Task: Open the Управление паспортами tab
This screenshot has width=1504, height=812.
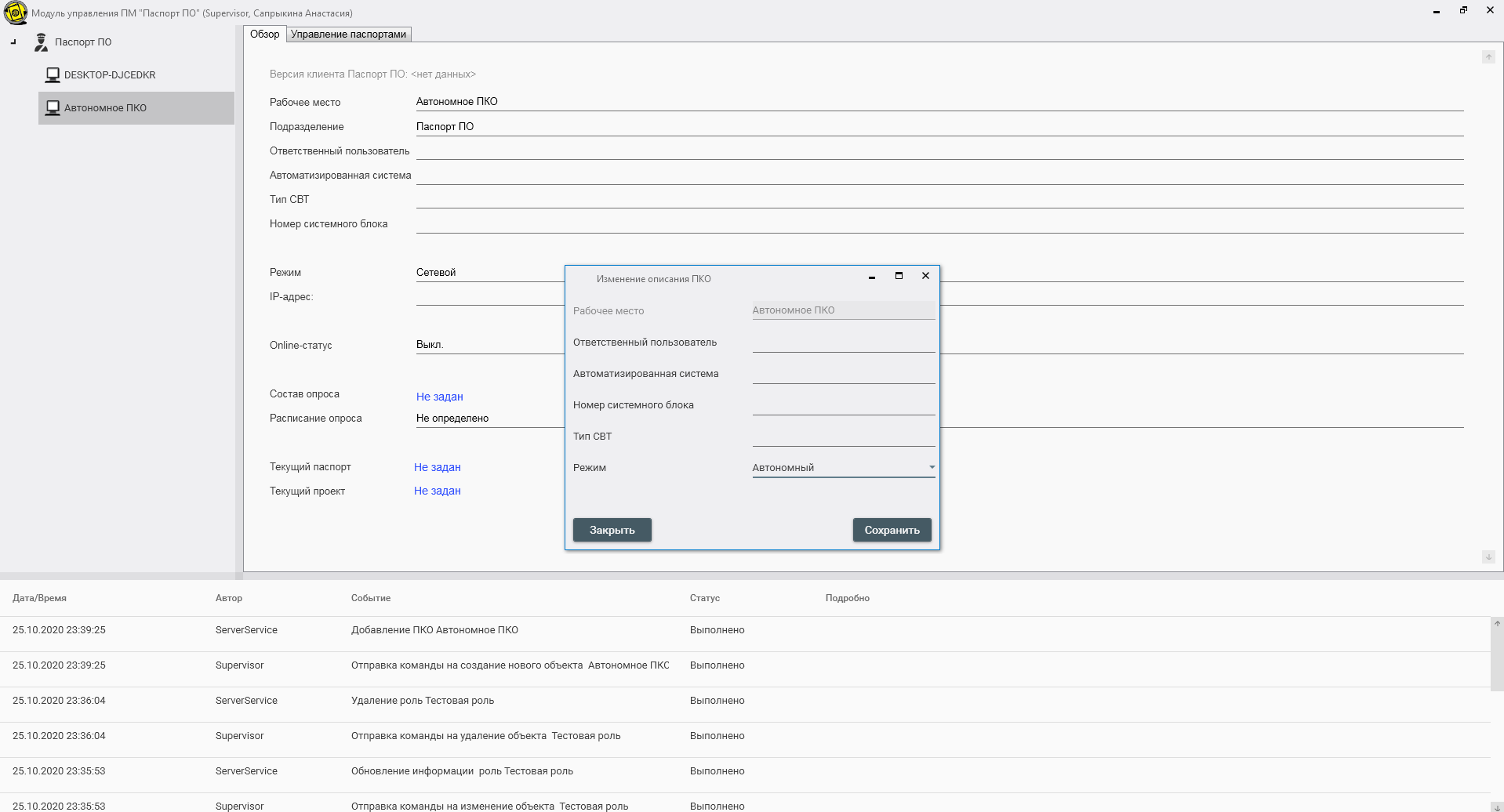Action: pyautogui.click(x=349, y=34)
